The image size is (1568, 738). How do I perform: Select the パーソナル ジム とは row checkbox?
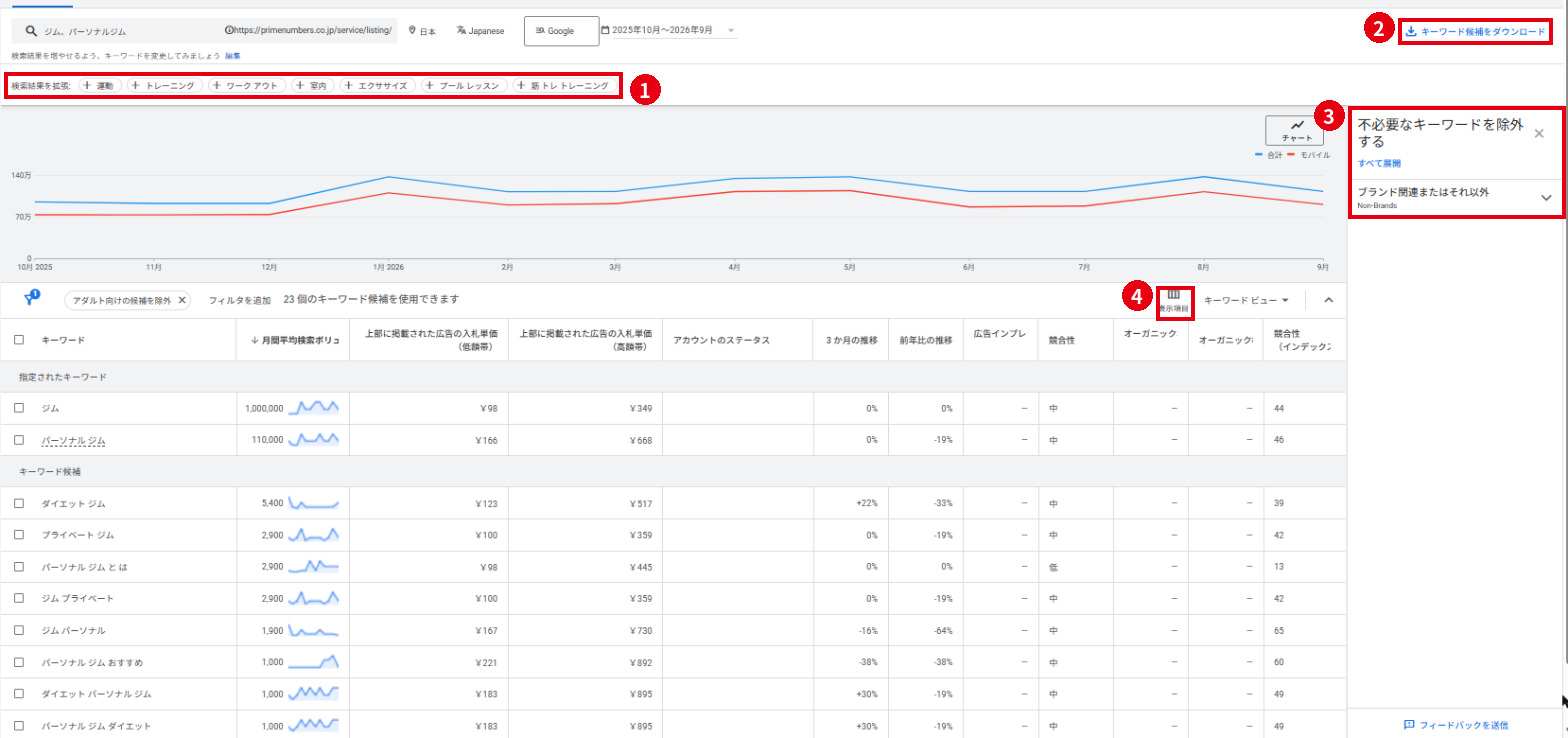click(19, 567)
